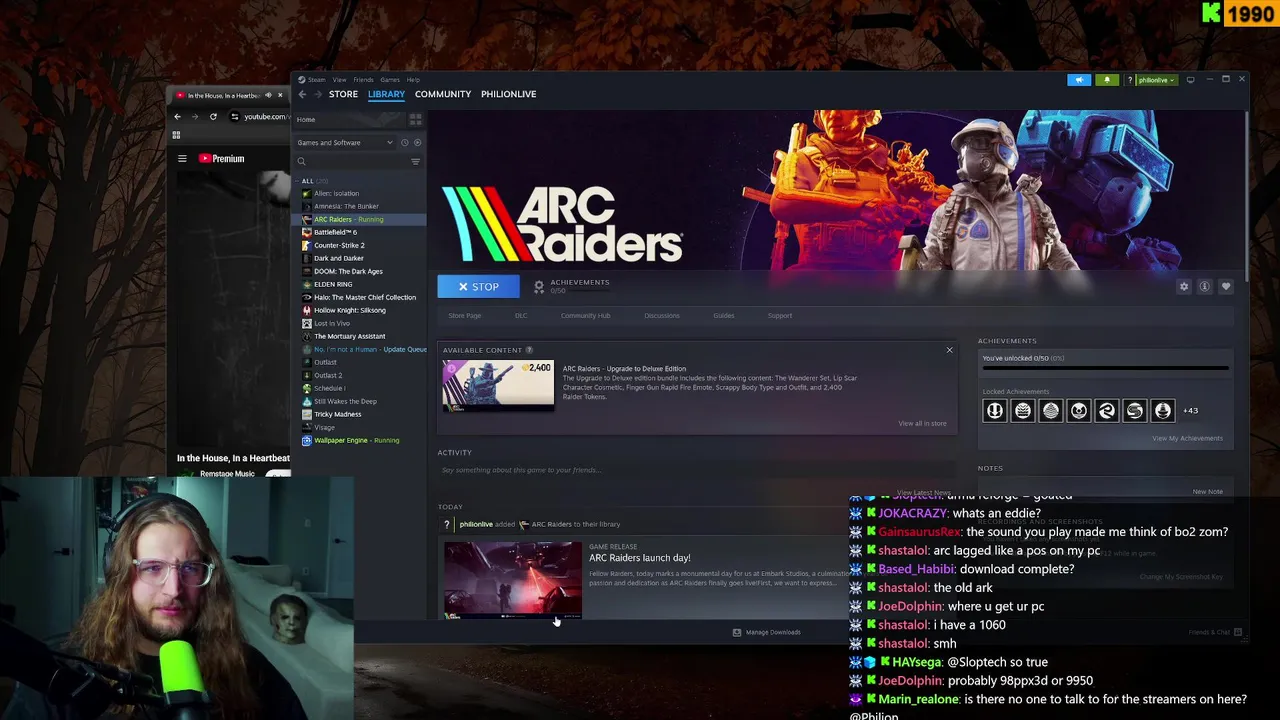The width and height of the screenshot is (1280, 720).
Task: Enter Big Picture mode icon
Action: coord(1190,80)
